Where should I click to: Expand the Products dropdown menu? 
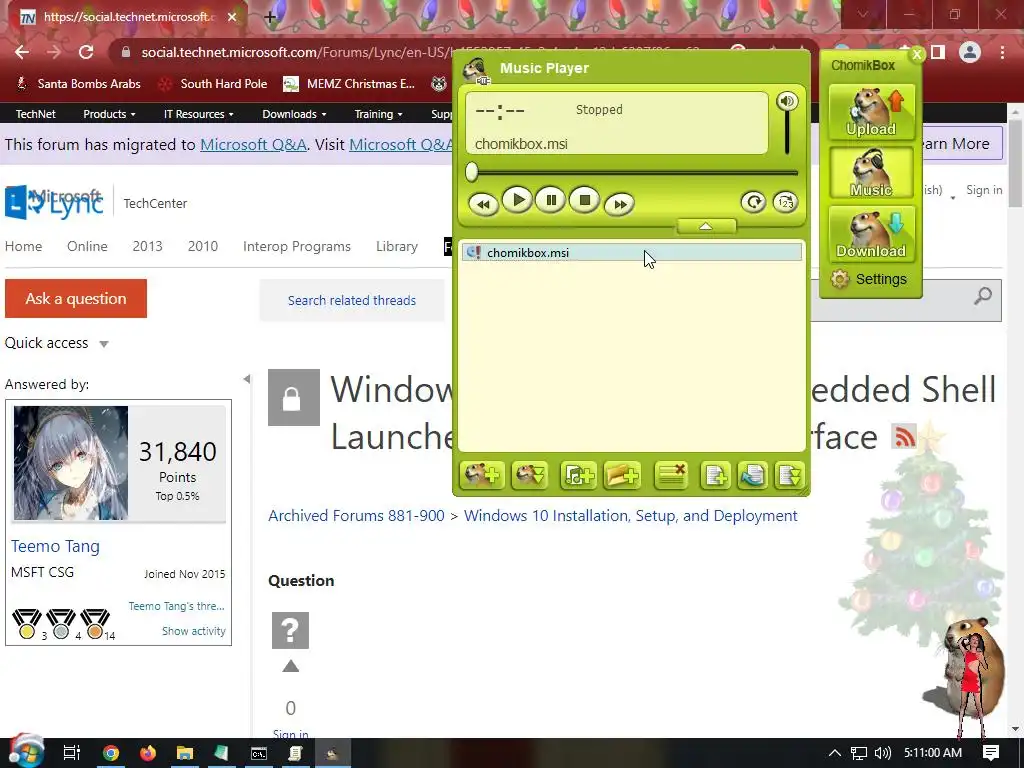109,114
